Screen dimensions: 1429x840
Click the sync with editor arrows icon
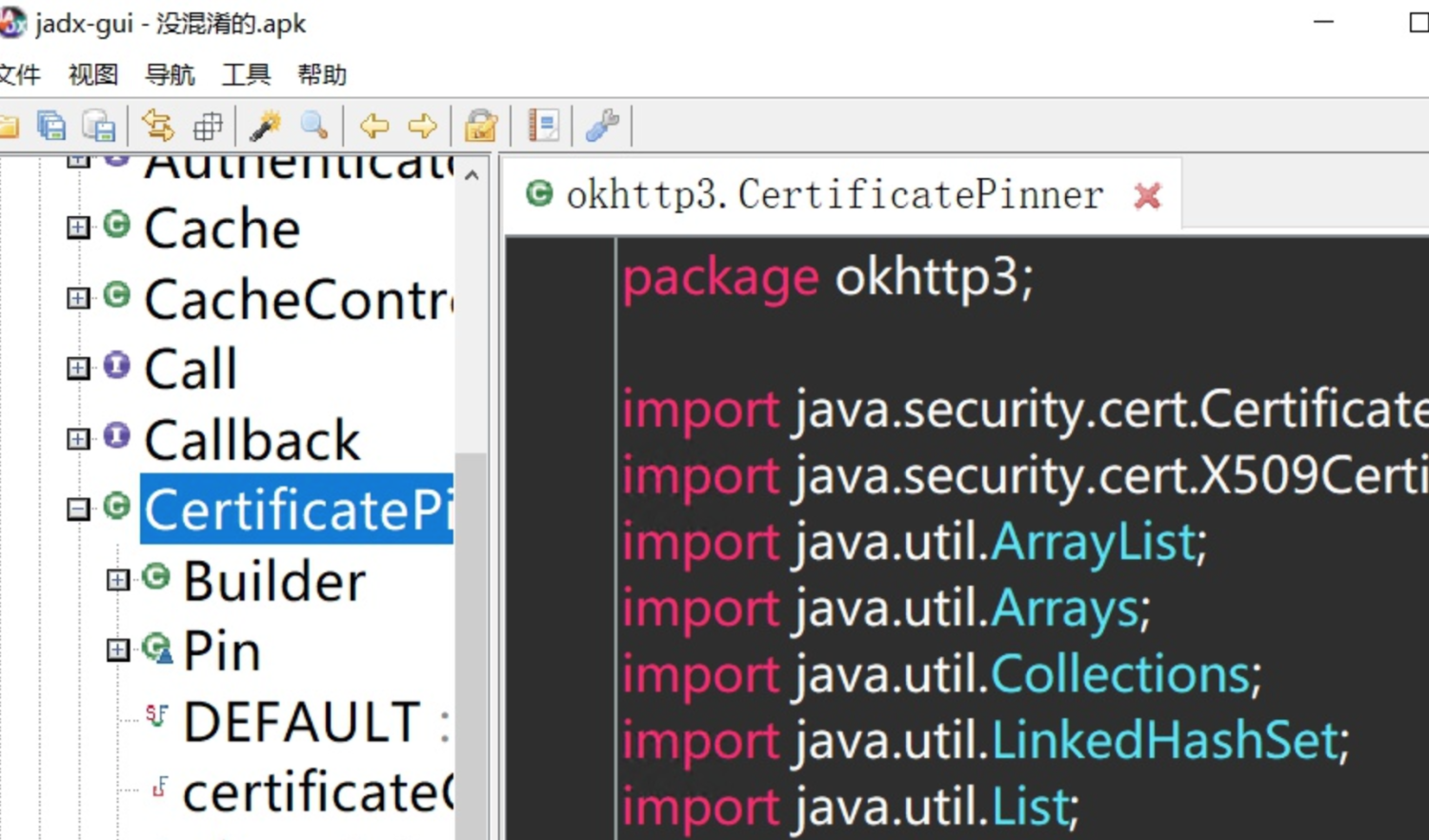pyautogui.click(x=158, y=126)
